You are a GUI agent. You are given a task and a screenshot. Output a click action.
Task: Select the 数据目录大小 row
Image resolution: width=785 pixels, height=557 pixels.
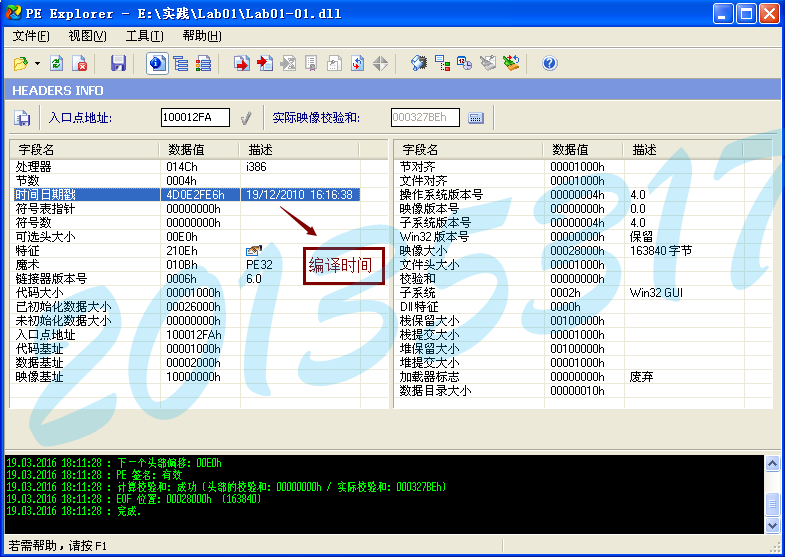point(571,391)
